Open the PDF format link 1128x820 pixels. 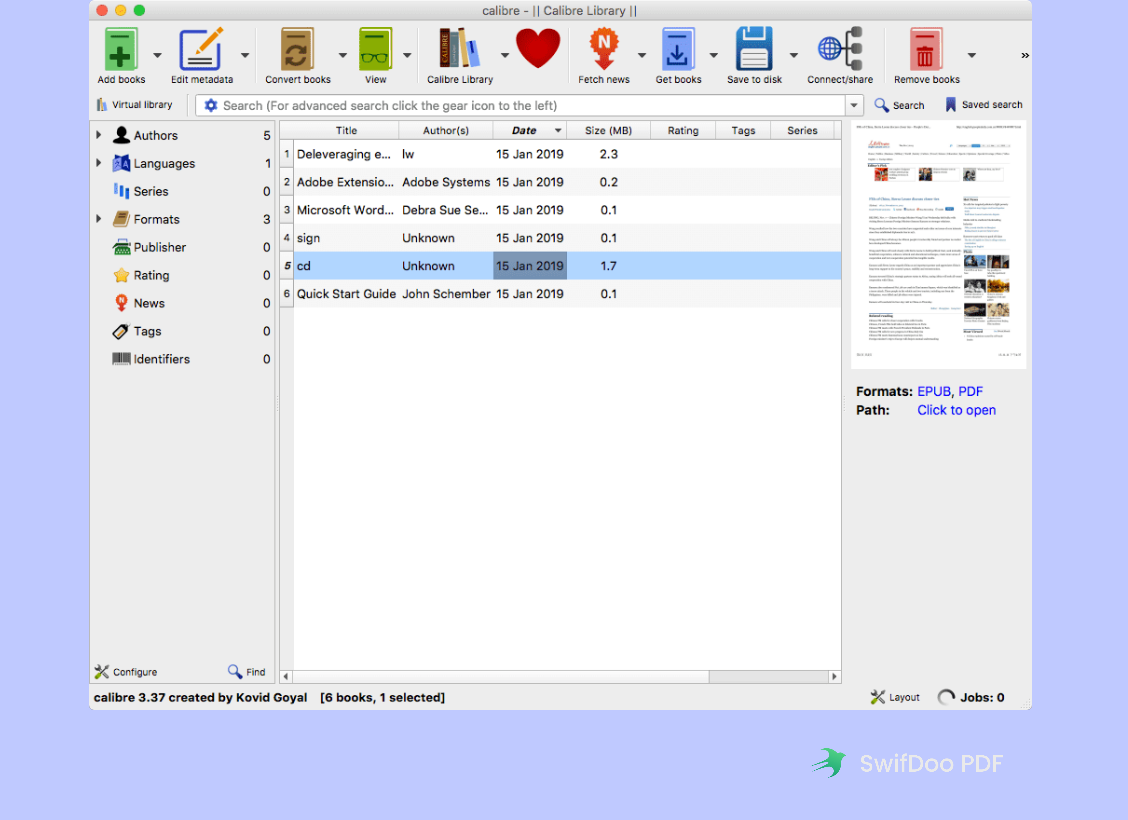tap(970, 391)
